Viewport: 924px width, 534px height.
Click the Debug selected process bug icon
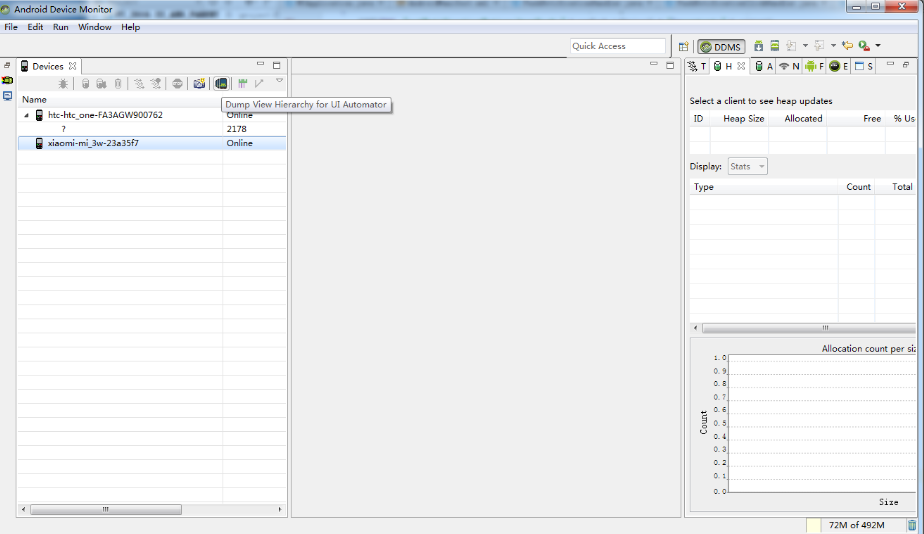pyautogui.click(x=63, y=84)
